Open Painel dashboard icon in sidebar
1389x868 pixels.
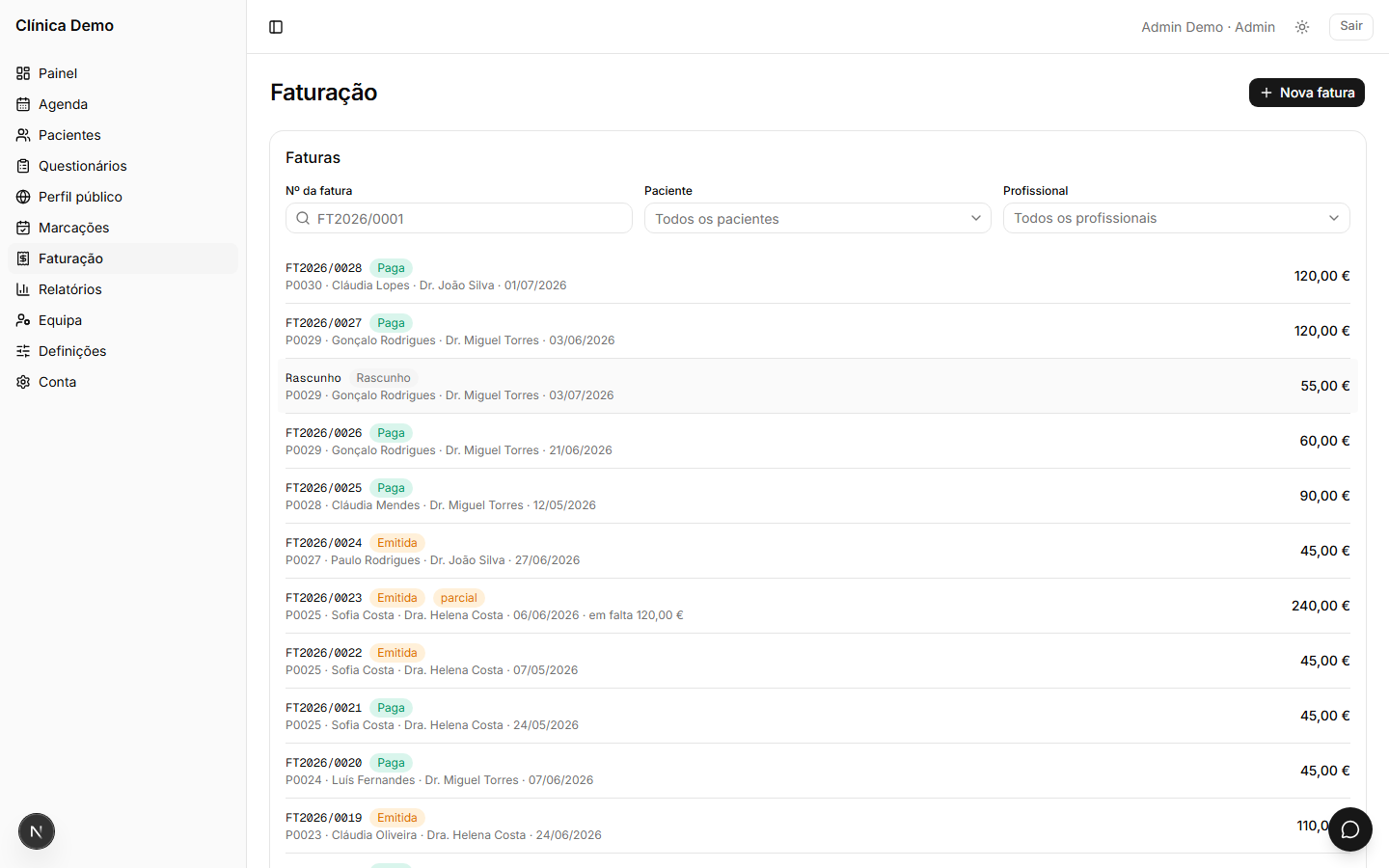click(23, 73)
